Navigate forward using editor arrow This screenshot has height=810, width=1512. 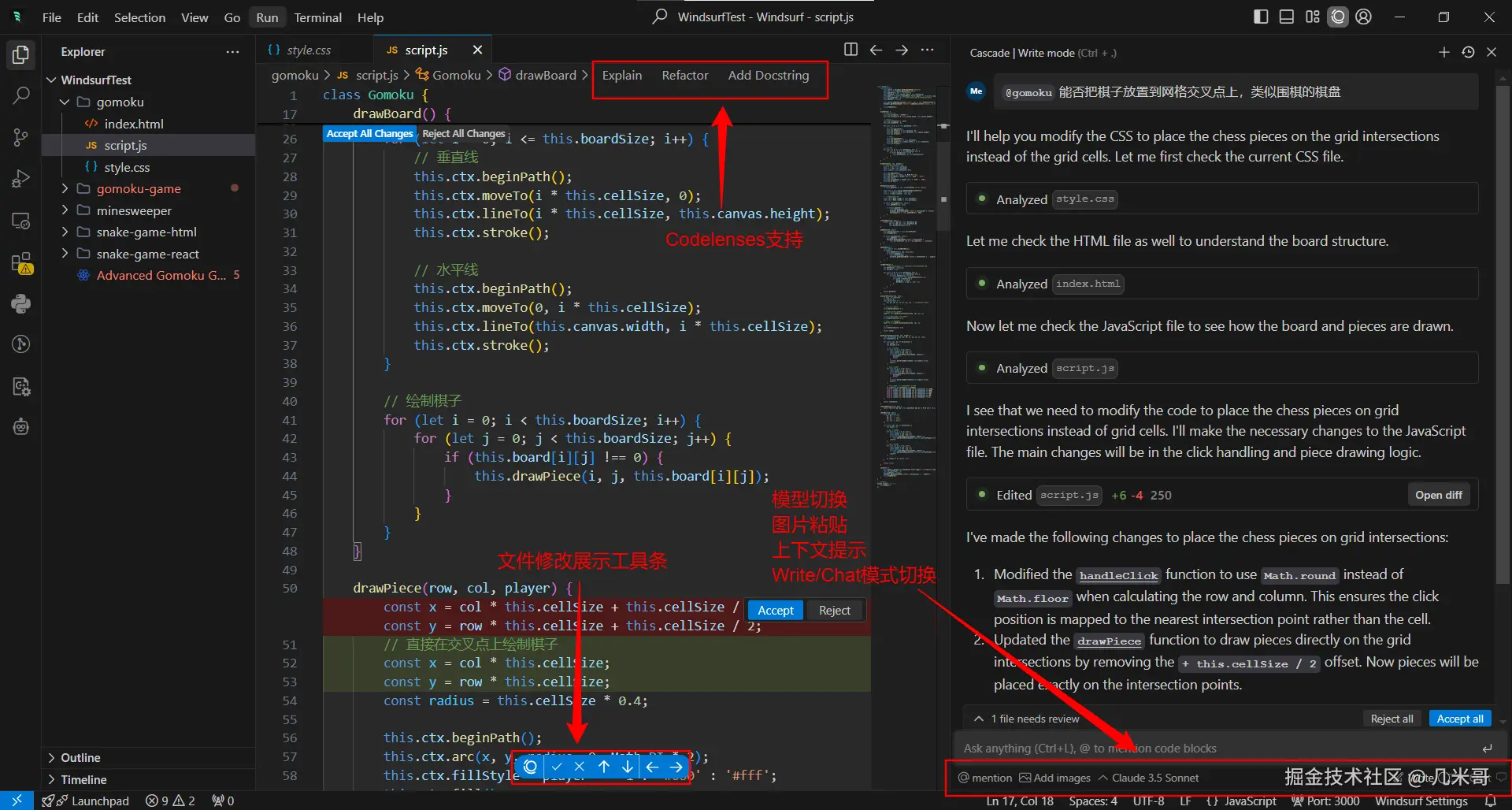[902, 50]
